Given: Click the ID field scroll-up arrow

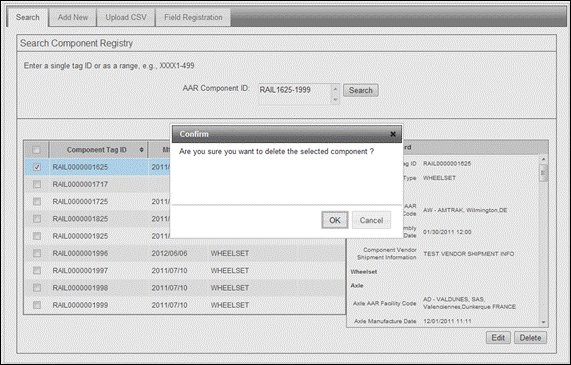Looking at the screenshot, I should coord(335,89).
